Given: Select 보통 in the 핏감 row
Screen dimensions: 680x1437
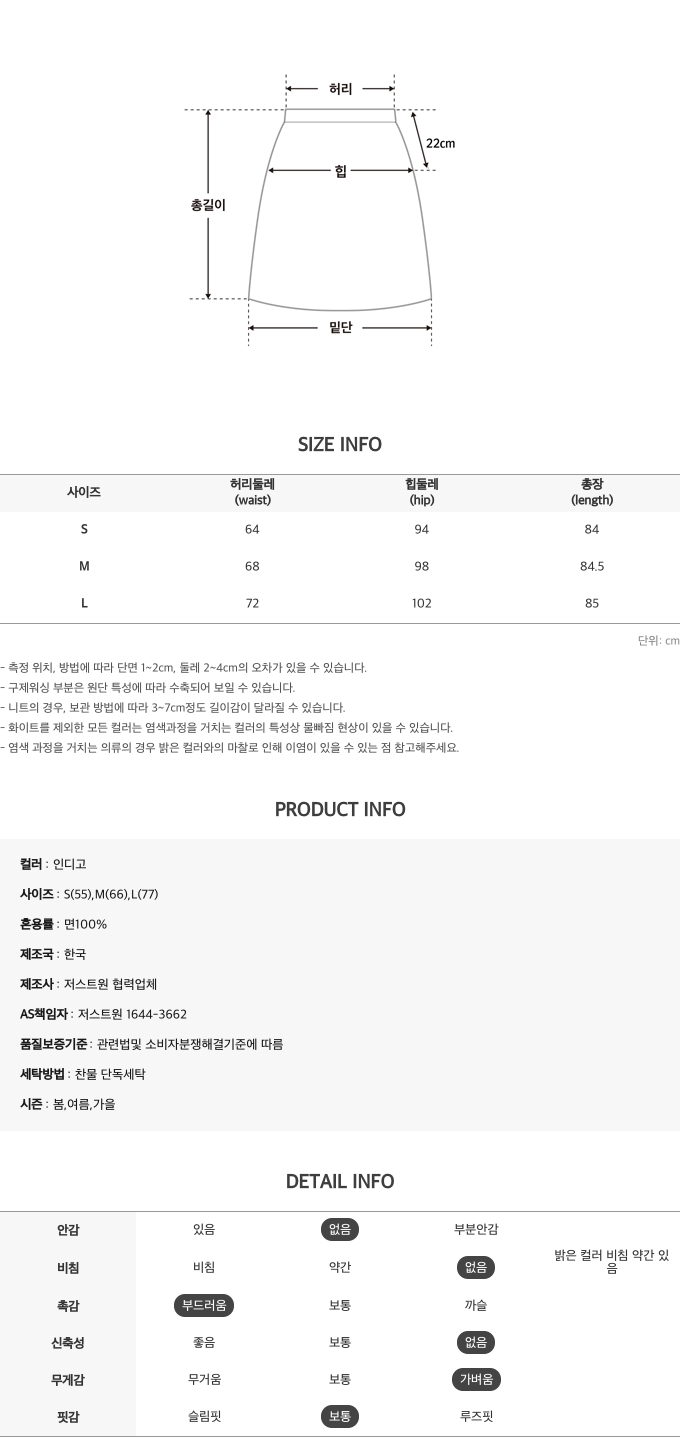Looking at the screenshot, I should coord(340,1417).
